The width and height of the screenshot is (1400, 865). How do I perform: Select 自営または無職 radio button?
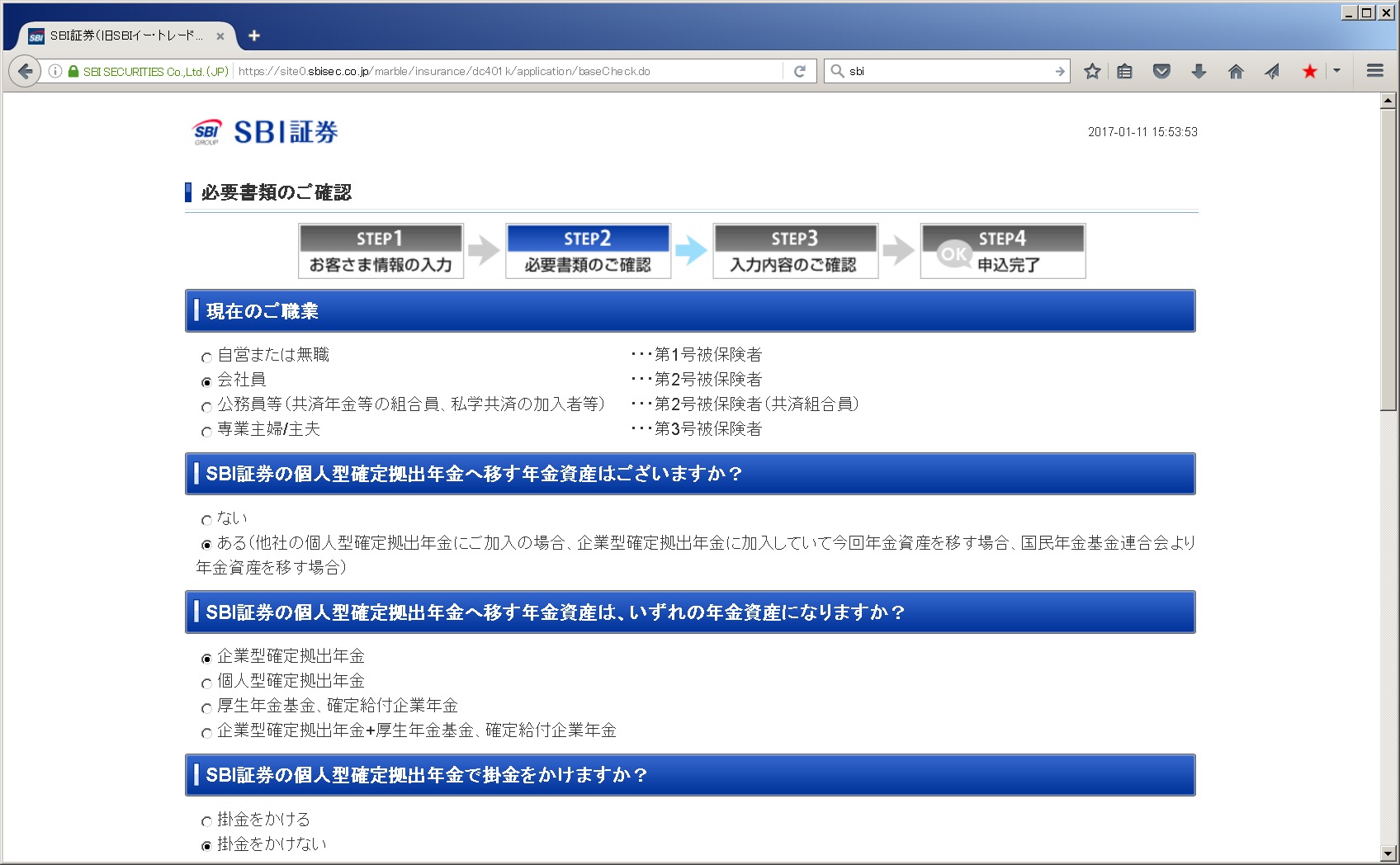206,357
